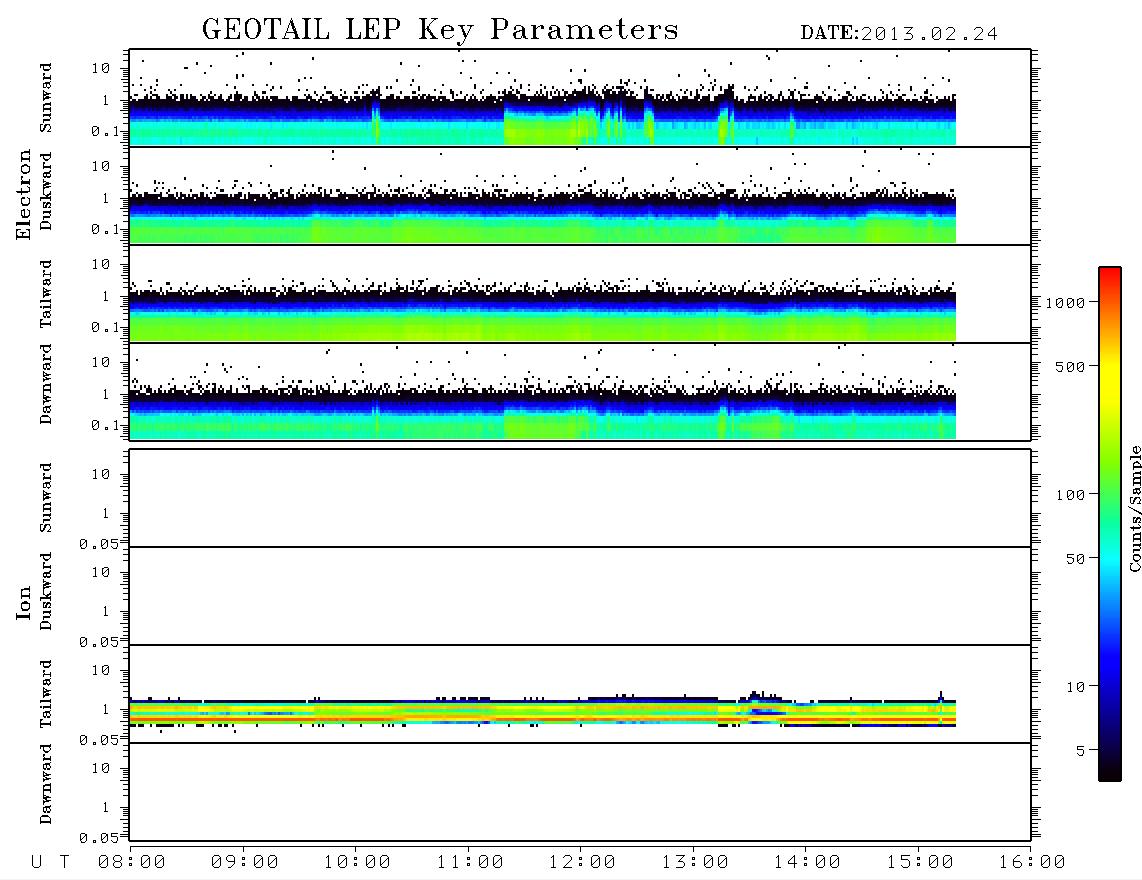Click the empty Ion Sunward plot panel

pos(580,498)
